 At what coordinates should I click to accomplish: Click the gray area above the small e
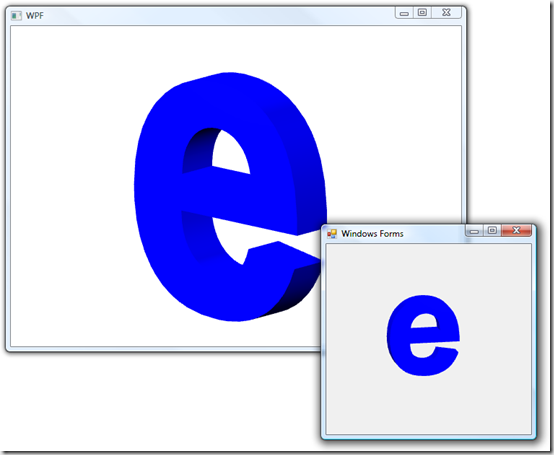pyautogui.click(x=428, y=268)
